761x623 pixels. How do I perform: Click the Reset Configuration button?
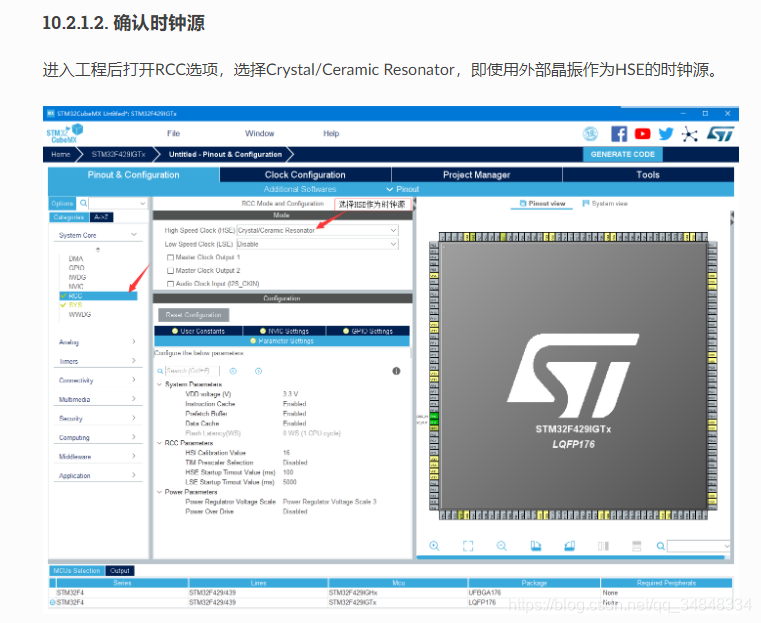tap(194, 315)
